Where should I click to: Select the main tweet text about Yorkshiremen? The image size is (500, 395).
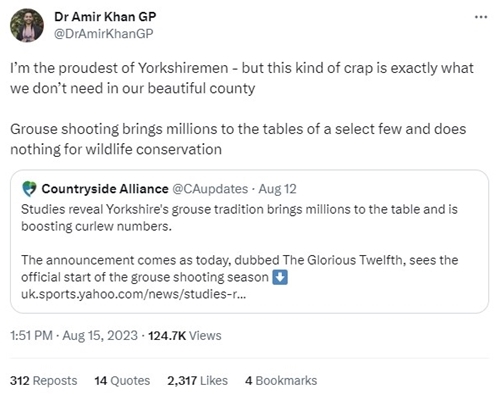tap(242, 78)
